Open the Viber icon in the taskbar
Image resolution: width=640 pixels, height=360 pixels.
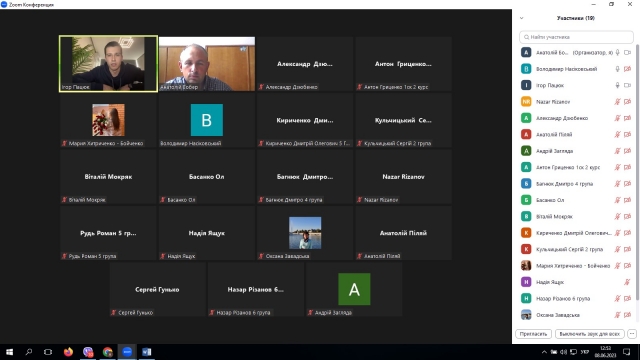pos(88,352)
